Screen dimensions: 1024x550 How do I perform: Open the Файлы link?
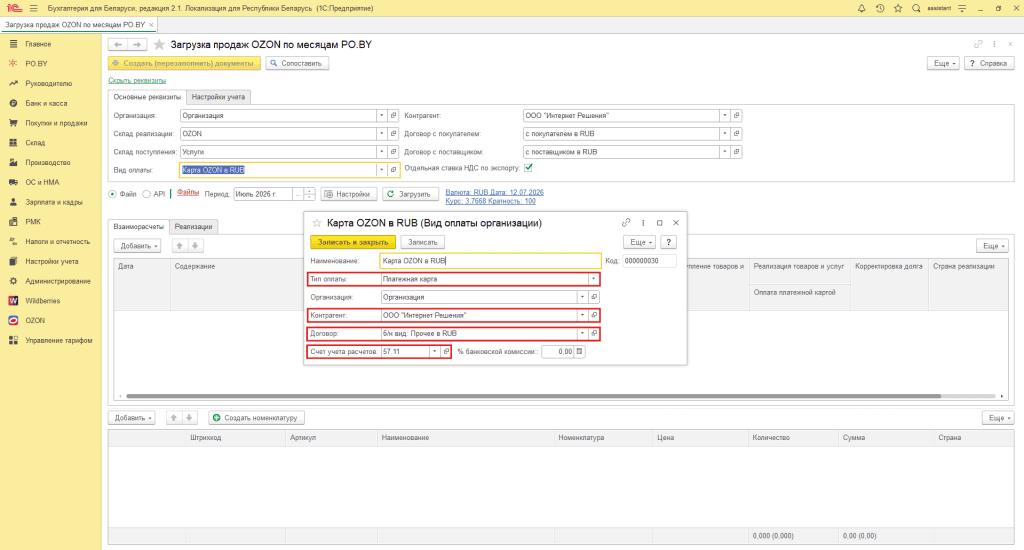188,193
